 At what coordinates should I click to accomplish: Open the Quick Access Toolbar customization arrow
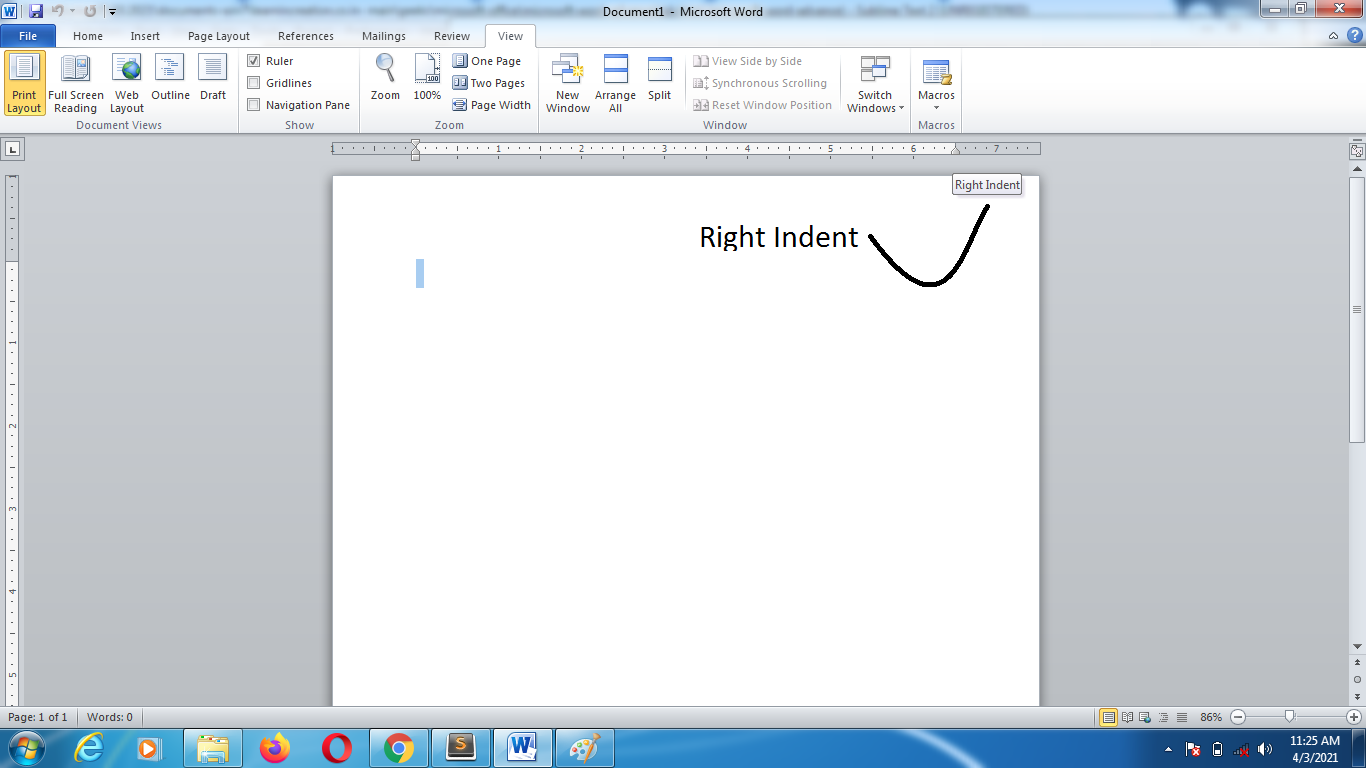coord(112,13)
